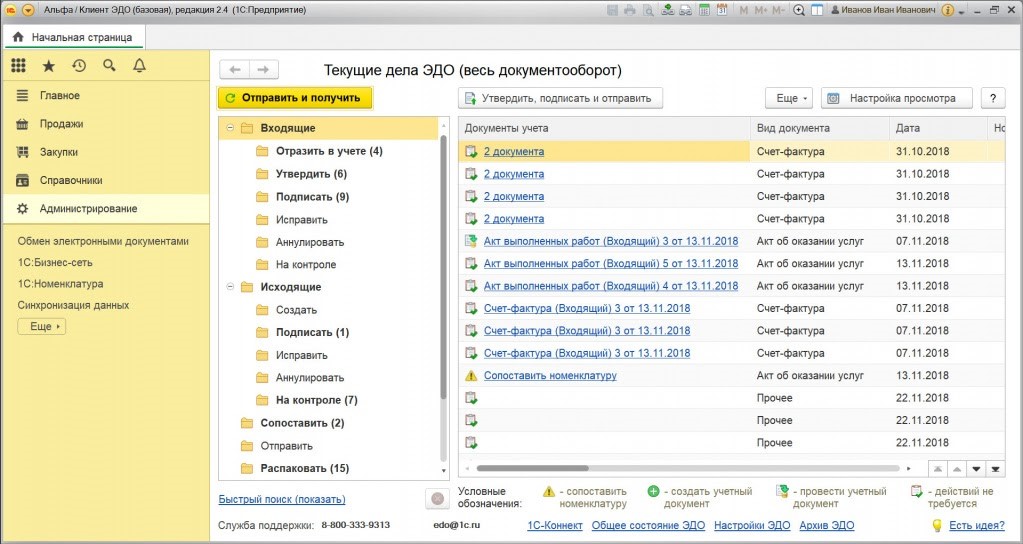Open Favorites via the star icon
The height and width of the screenshot is (544, 1023).
point(48,66)
